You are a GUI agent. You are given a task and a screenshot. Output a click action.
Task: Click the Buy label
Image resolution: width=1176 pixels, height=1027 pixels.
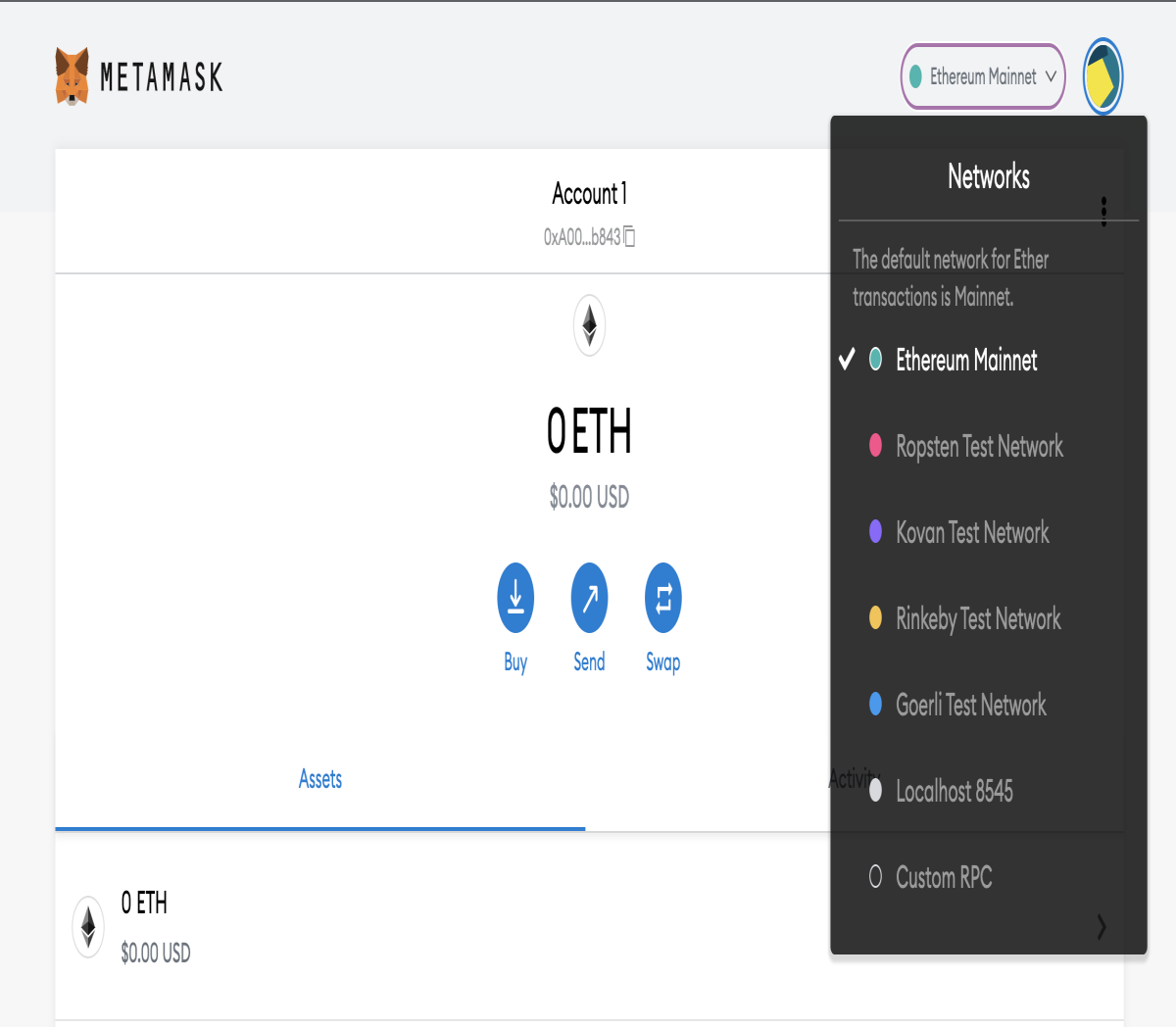click(515, 663)
